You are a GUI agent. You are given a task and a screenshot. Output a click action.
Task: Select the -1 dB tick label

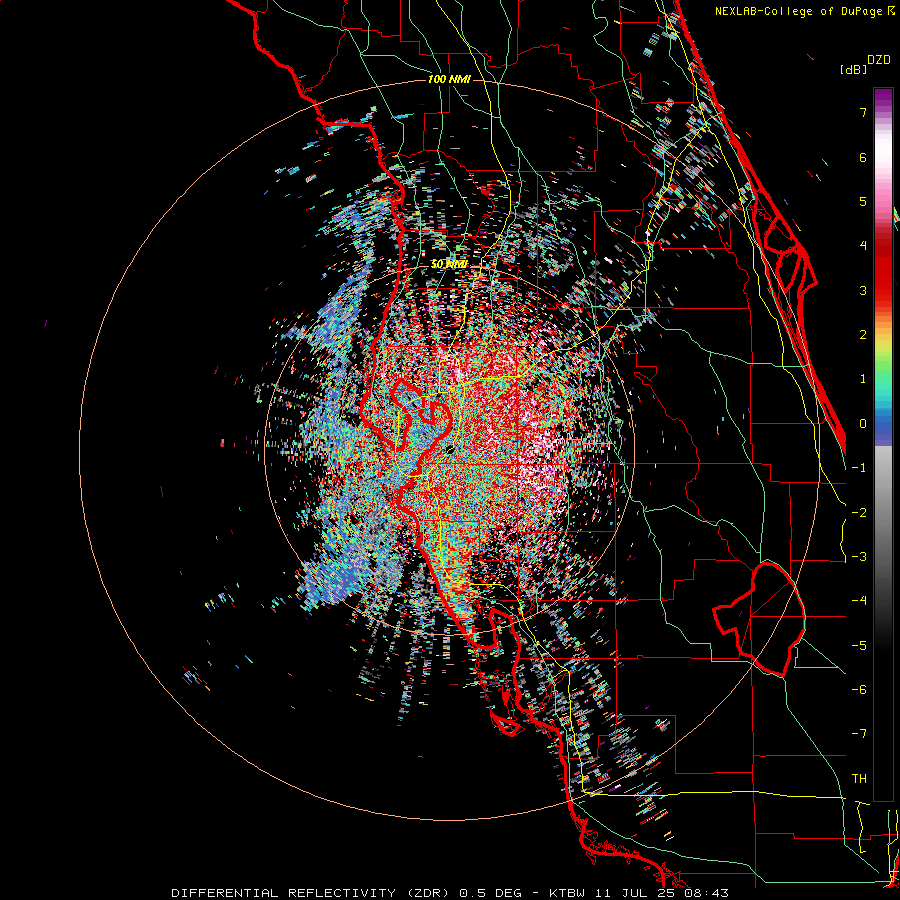click(x=859, y=468)
